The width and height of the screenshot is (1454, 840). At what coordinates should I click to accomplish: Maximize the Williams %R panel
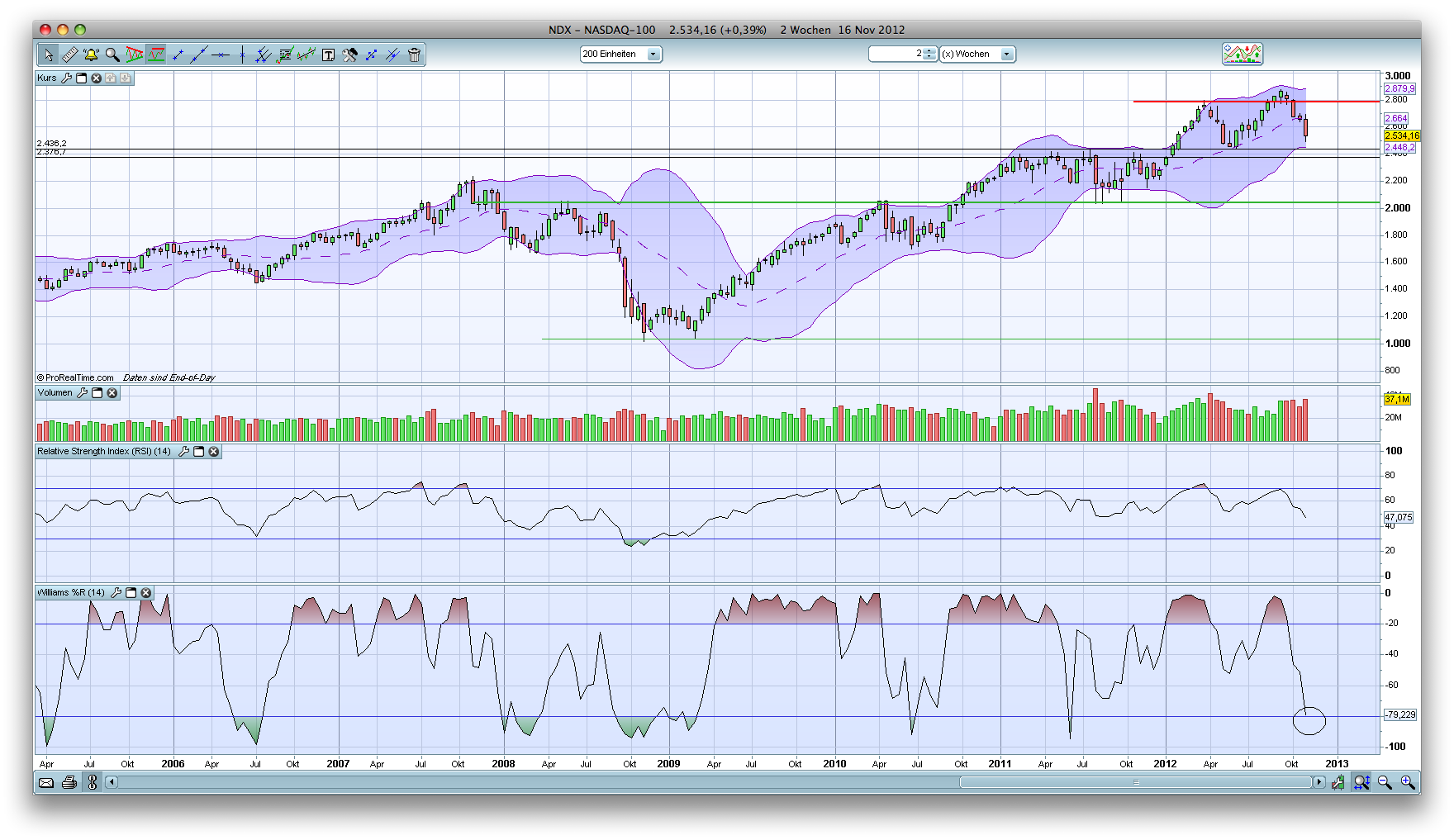tap(131, 593)
